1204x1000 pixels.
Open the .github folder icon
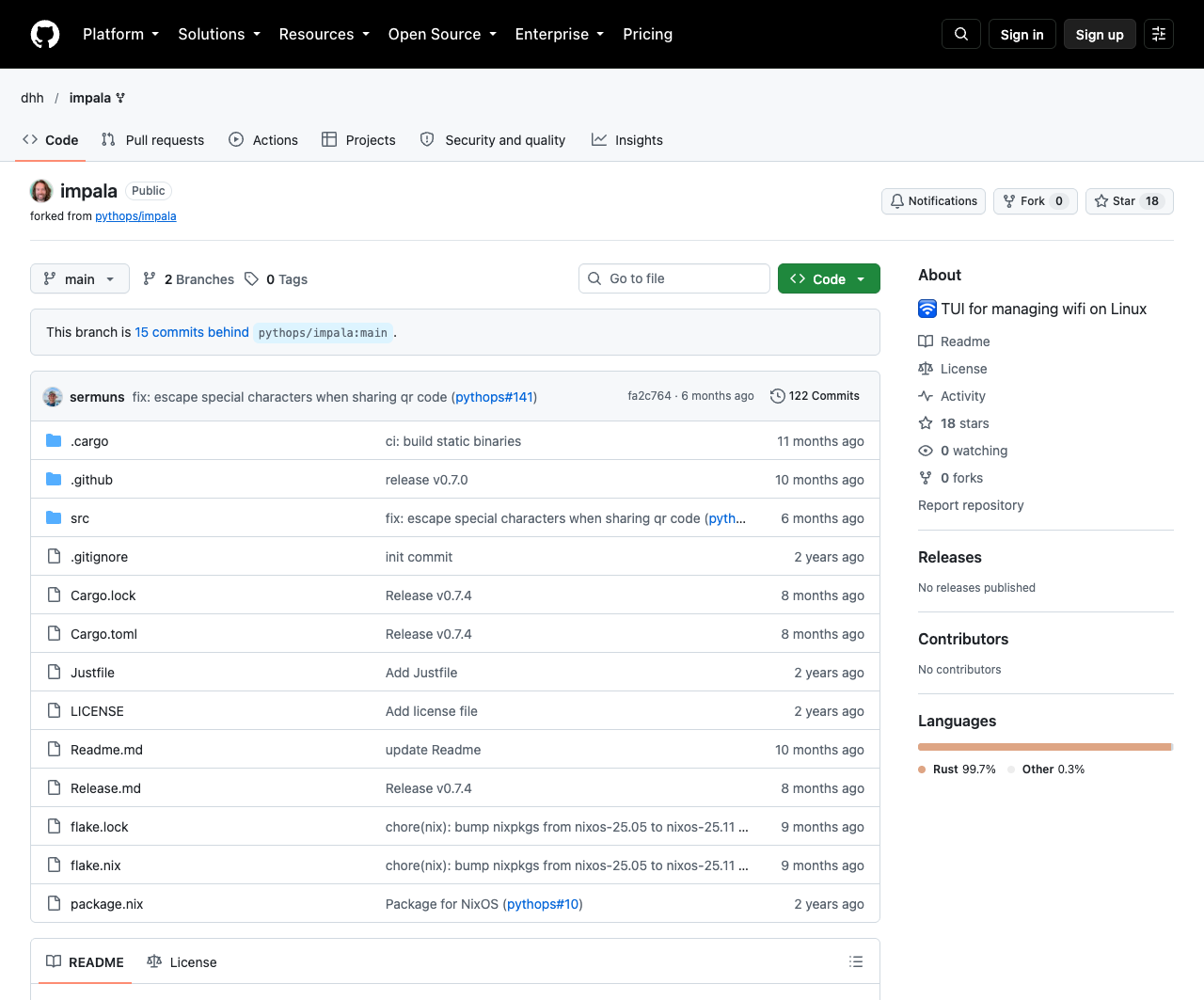coord(54,480)
